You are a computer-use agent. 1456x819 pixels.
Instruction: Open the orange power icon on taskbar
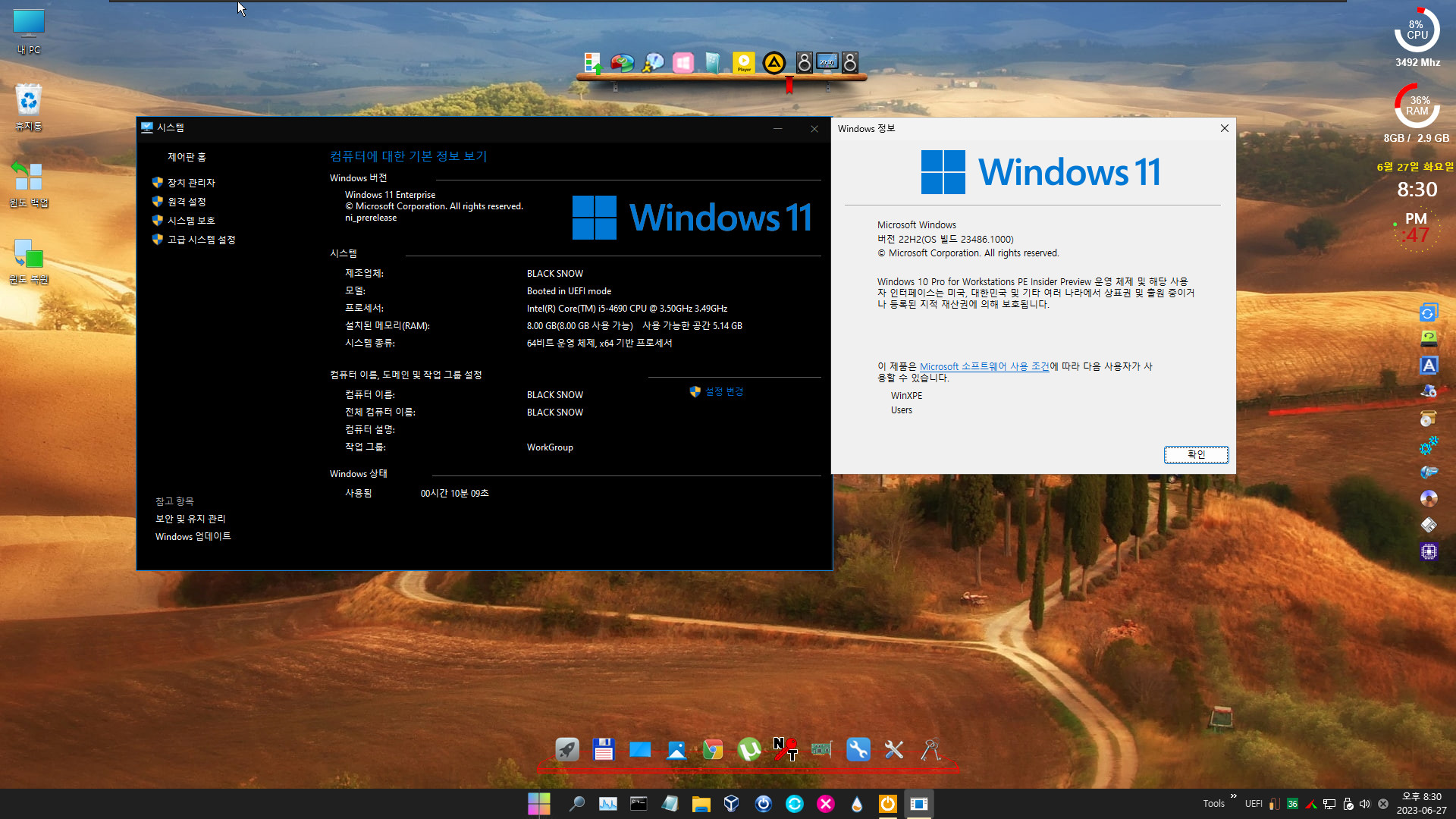tap(887, 804)
